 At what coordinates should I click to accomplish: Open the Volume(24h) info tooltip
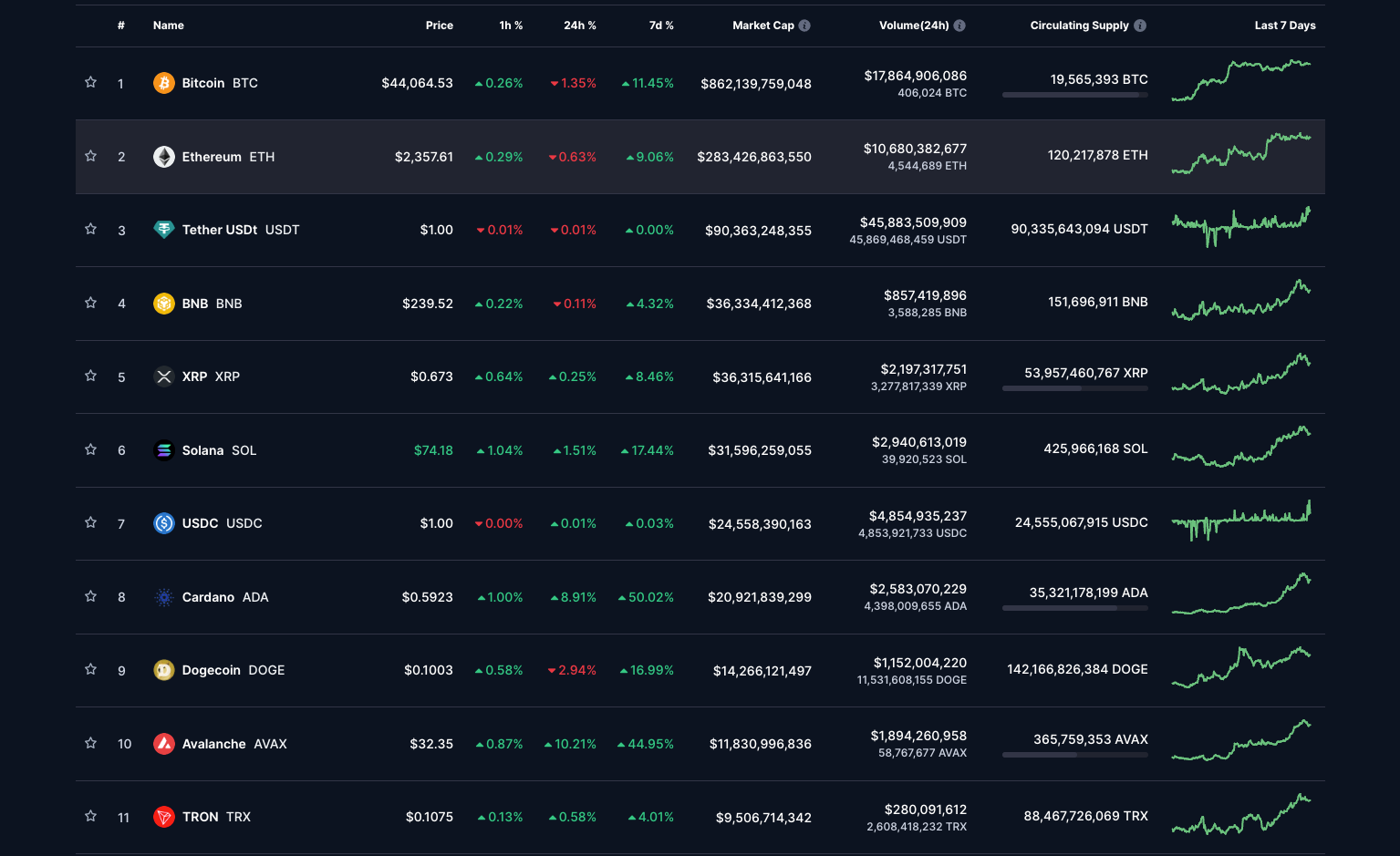[x=959, y=26]
